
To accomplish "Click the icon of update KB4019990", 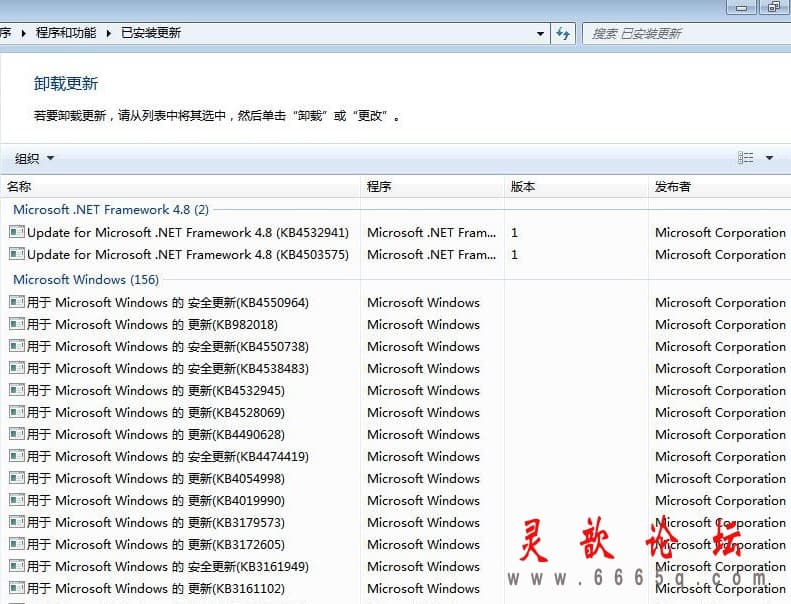I will 17,500.
